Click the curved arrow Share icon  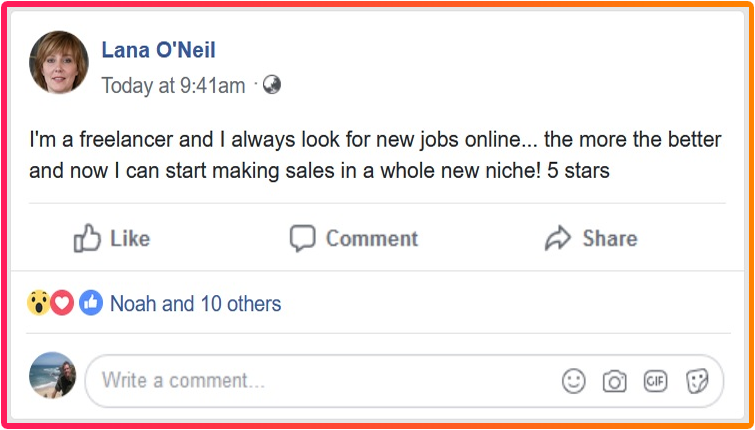(x=557, y=238)
